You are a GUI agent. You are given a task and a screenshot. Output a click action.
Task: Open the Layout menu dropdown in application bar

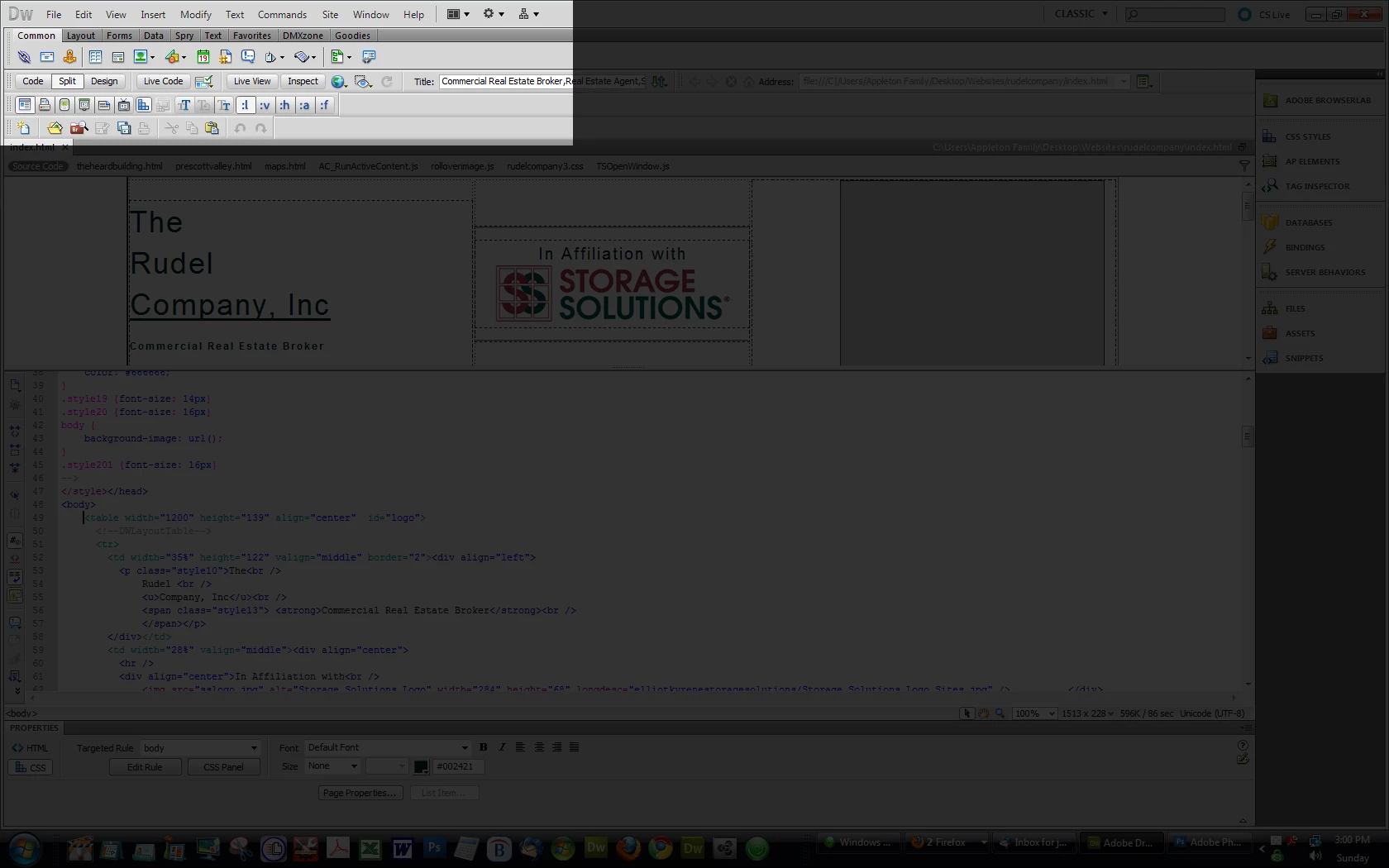point(458,14)
